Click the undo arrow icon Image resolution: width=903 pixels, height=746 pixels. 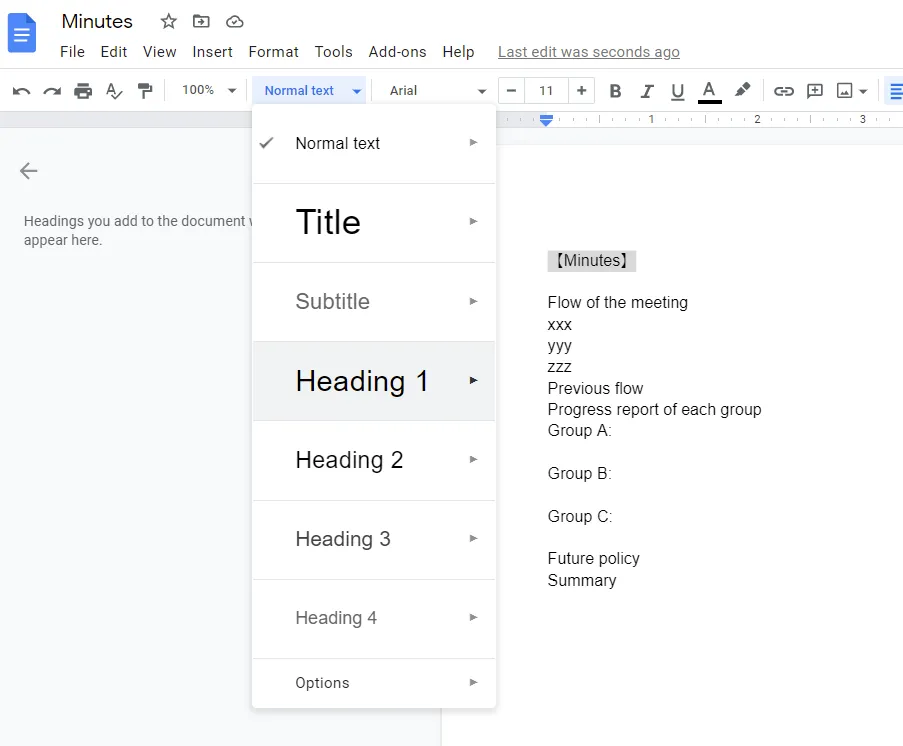pyautogui.click(x=21, y=91)
